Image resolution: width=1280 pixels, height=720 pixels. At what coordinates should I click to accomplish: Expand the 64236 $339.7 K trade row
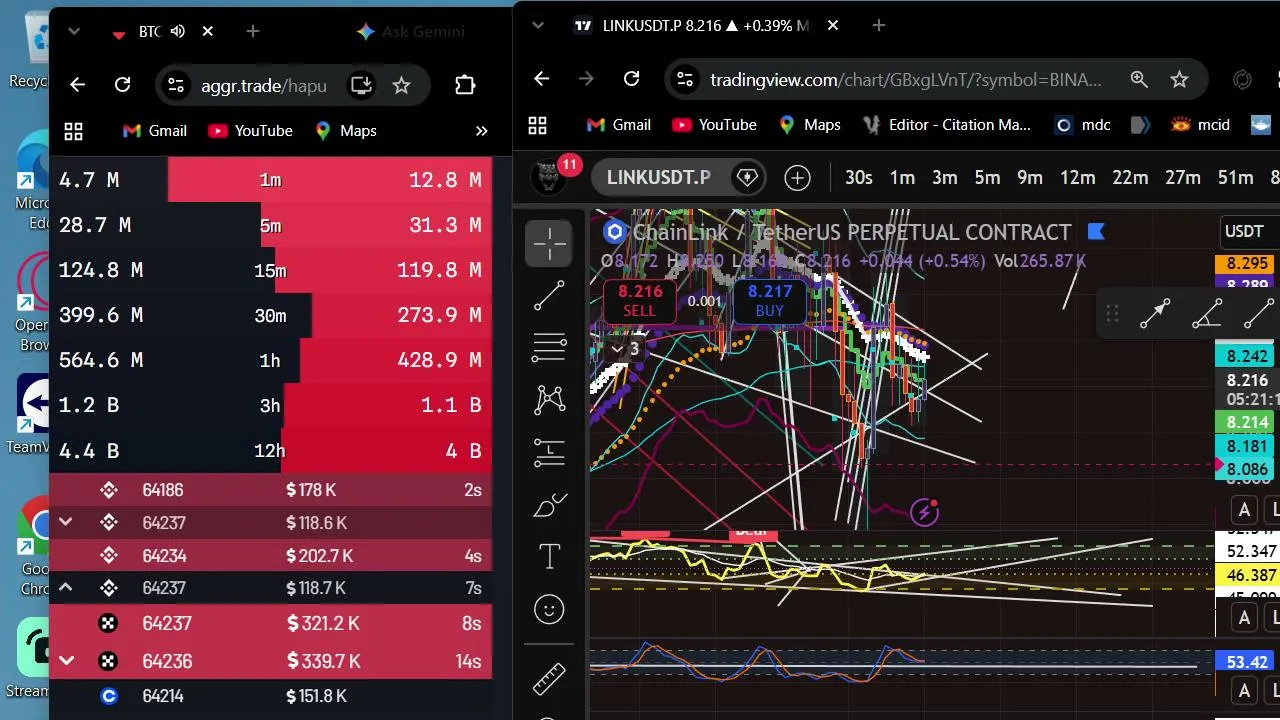[66, 661]
